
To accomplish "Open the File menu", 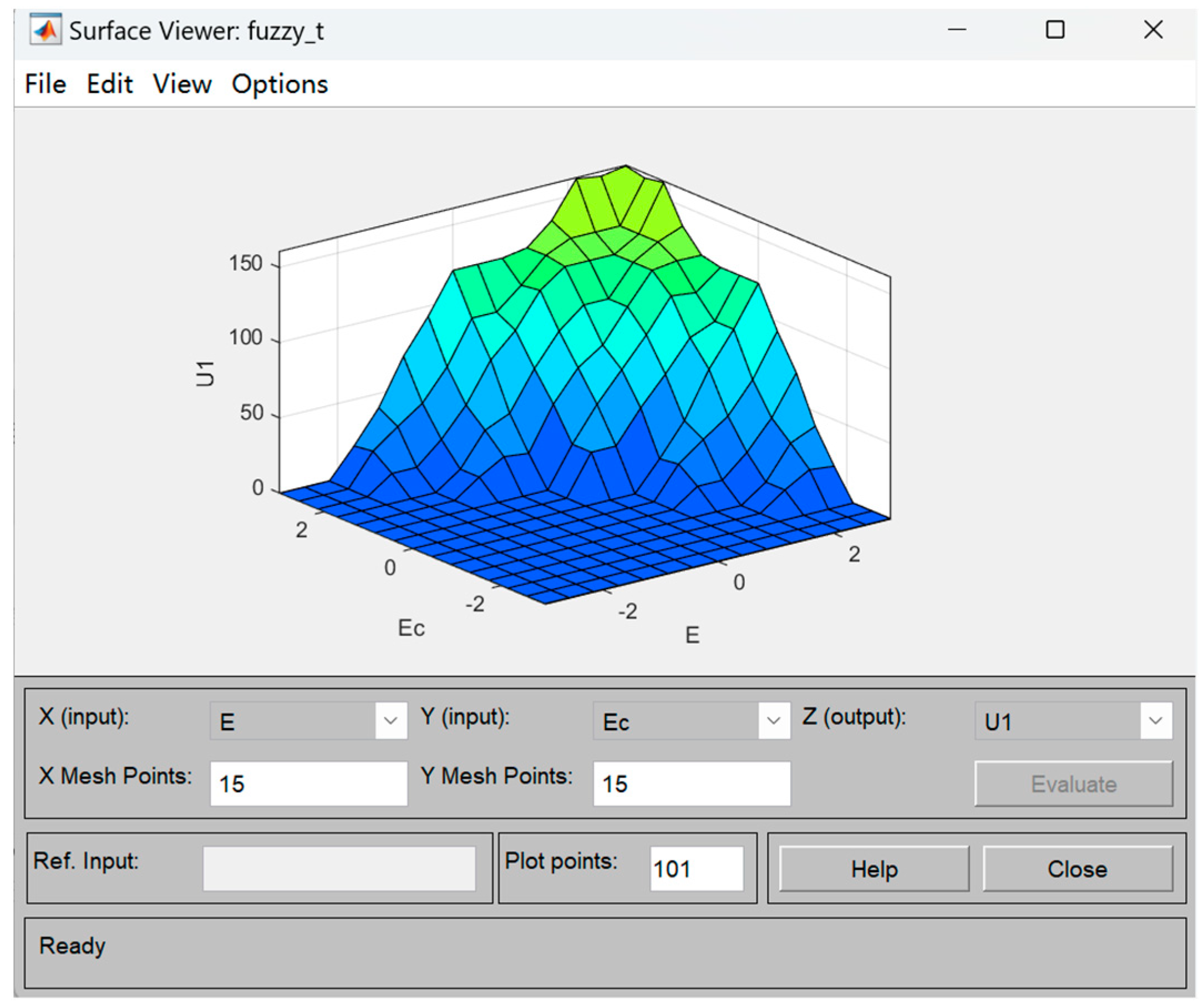I will pyautogui.click(x=45, y=84).
